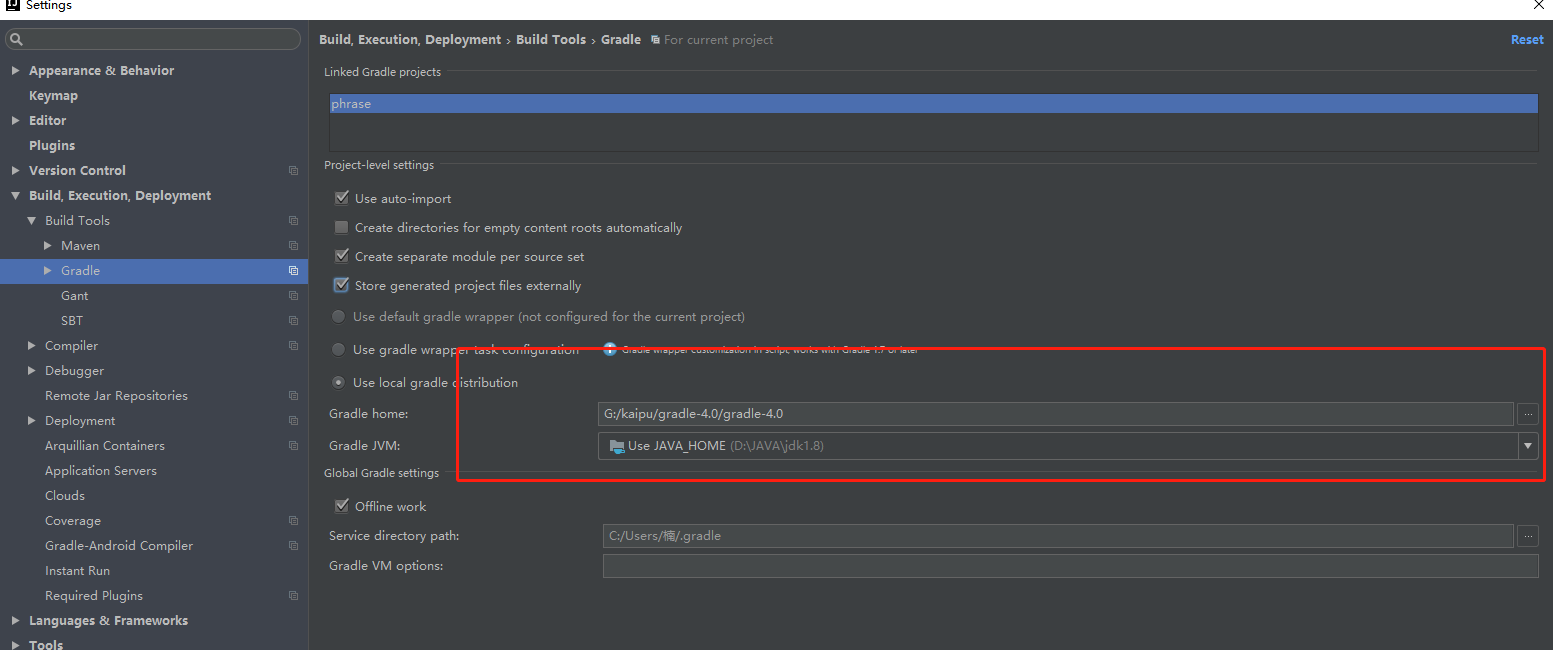Viewport: 1553px width, 650px height.
Task: Expand the Maven node arrow
Action: [48, 246]
